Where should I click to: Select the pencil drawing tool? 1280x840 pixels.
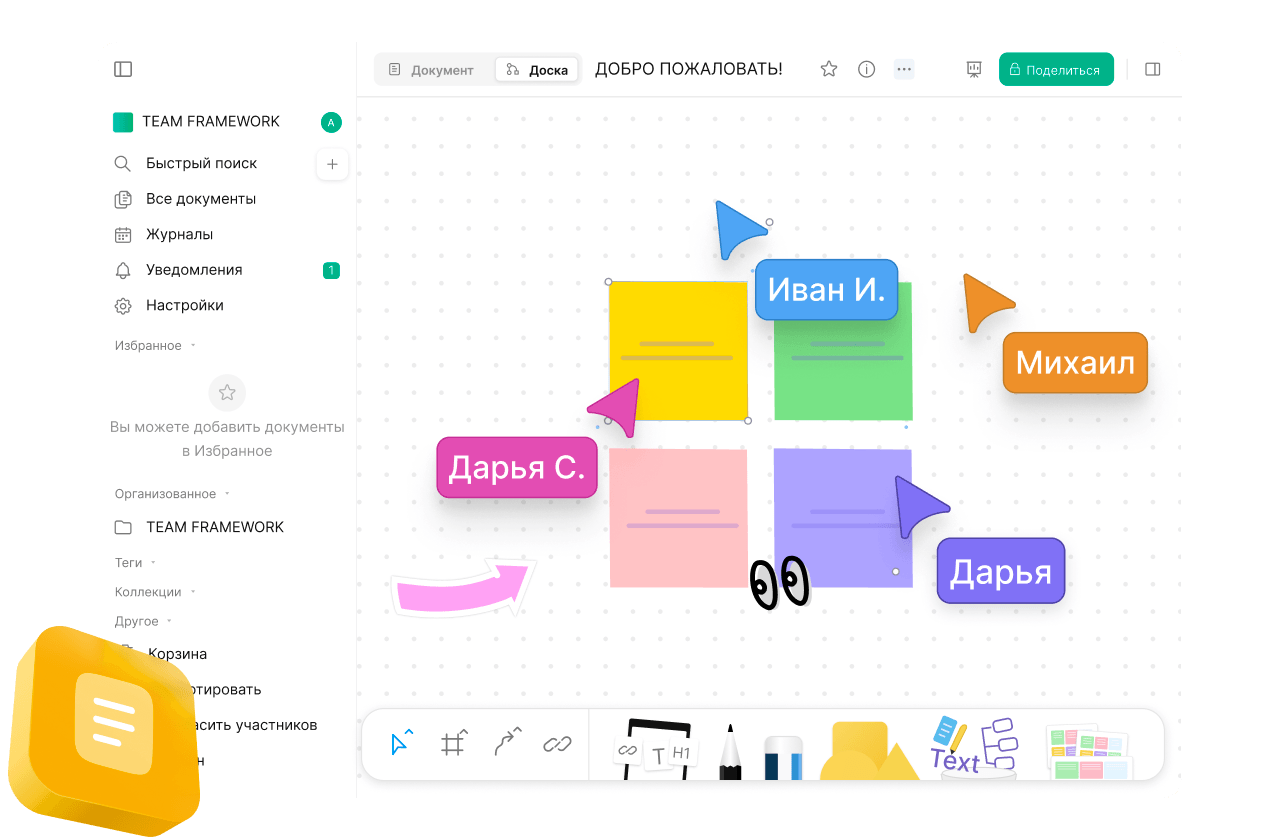(730, 752)
